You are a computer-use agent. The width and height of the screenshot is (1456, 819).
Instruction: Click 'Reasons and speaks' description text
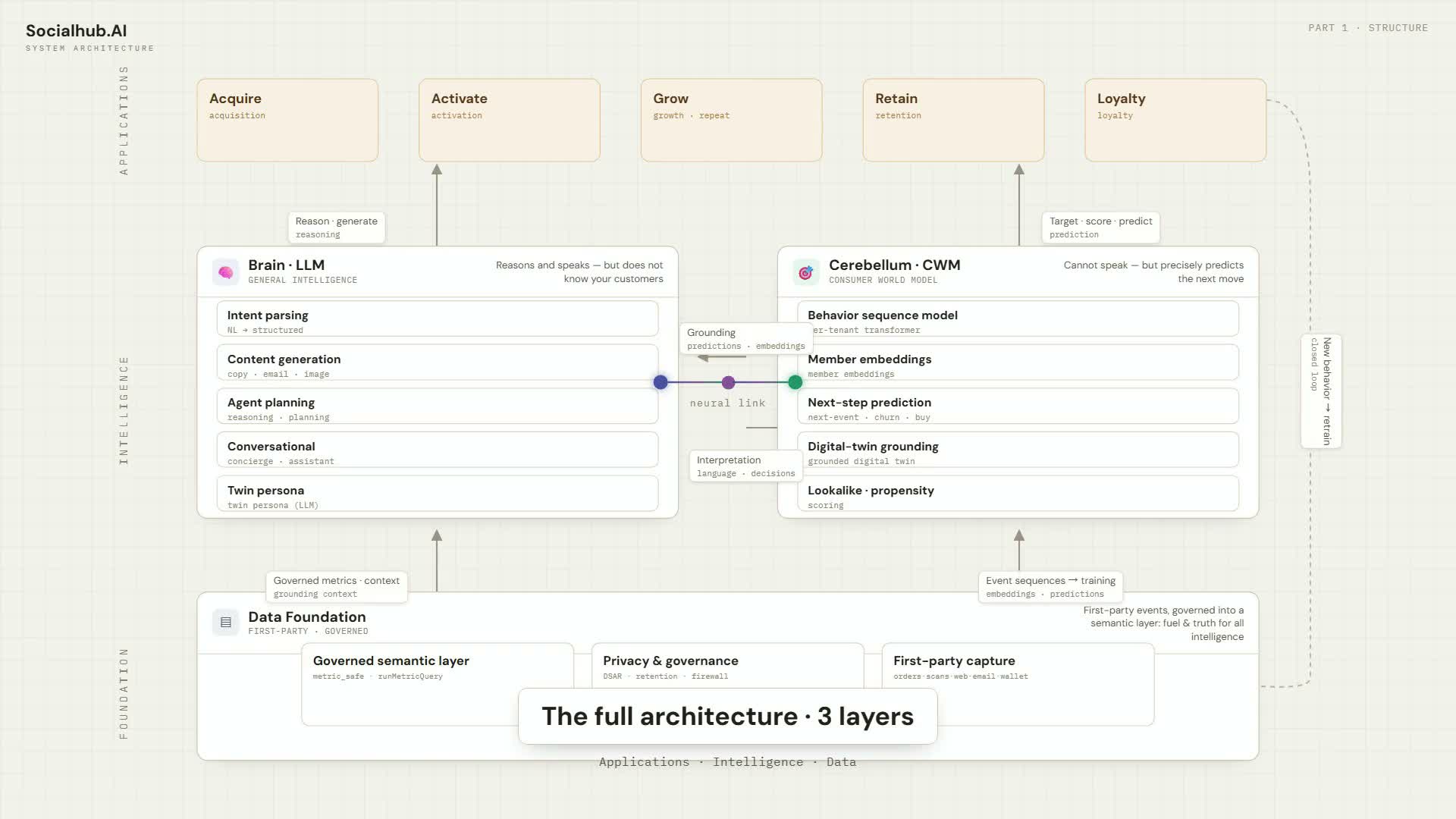coord(579,271)
